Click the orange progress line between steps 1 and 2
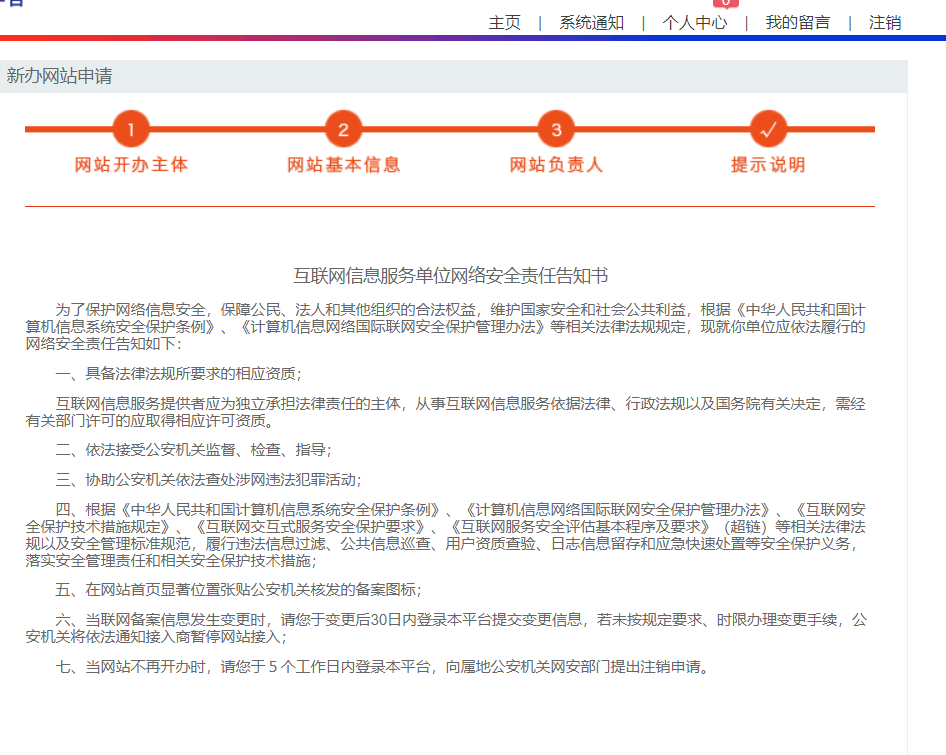This screenshot has height=755, width=946. click(x=237, y=129)
